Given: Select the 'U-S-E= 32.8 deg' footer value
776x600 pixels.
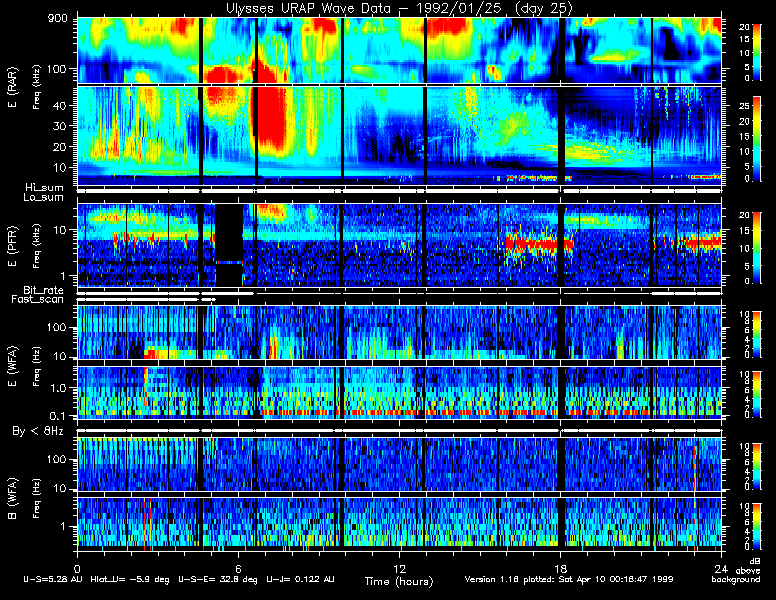Looking at the screenshot, I should 218,579.
